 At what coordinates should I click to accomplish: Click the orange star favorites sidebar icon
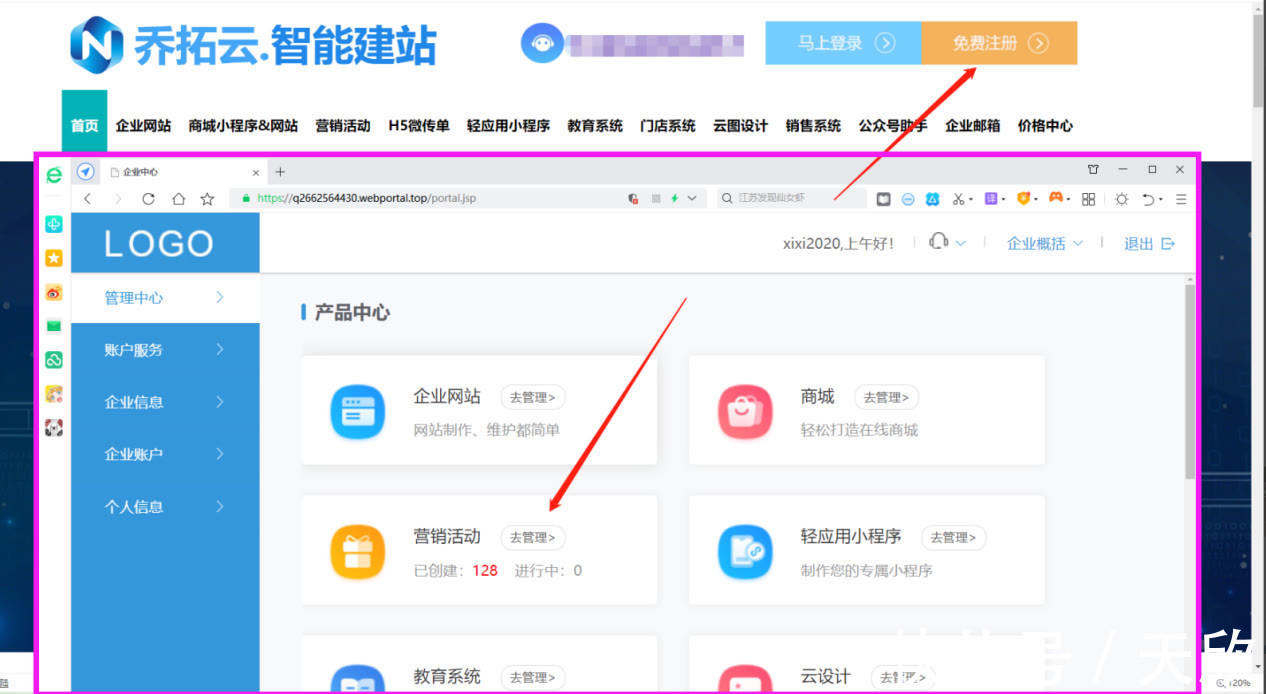click(x=54, y=258)
